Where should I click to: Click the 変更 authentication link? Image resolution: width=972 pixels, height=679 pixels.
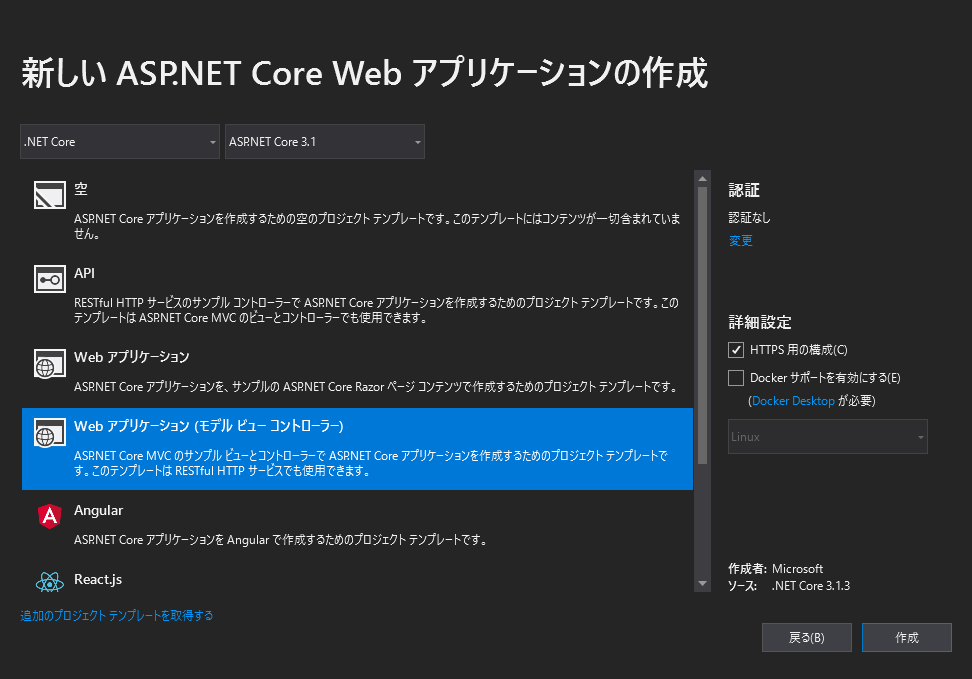pyautogui.click(x=740, y=241)
